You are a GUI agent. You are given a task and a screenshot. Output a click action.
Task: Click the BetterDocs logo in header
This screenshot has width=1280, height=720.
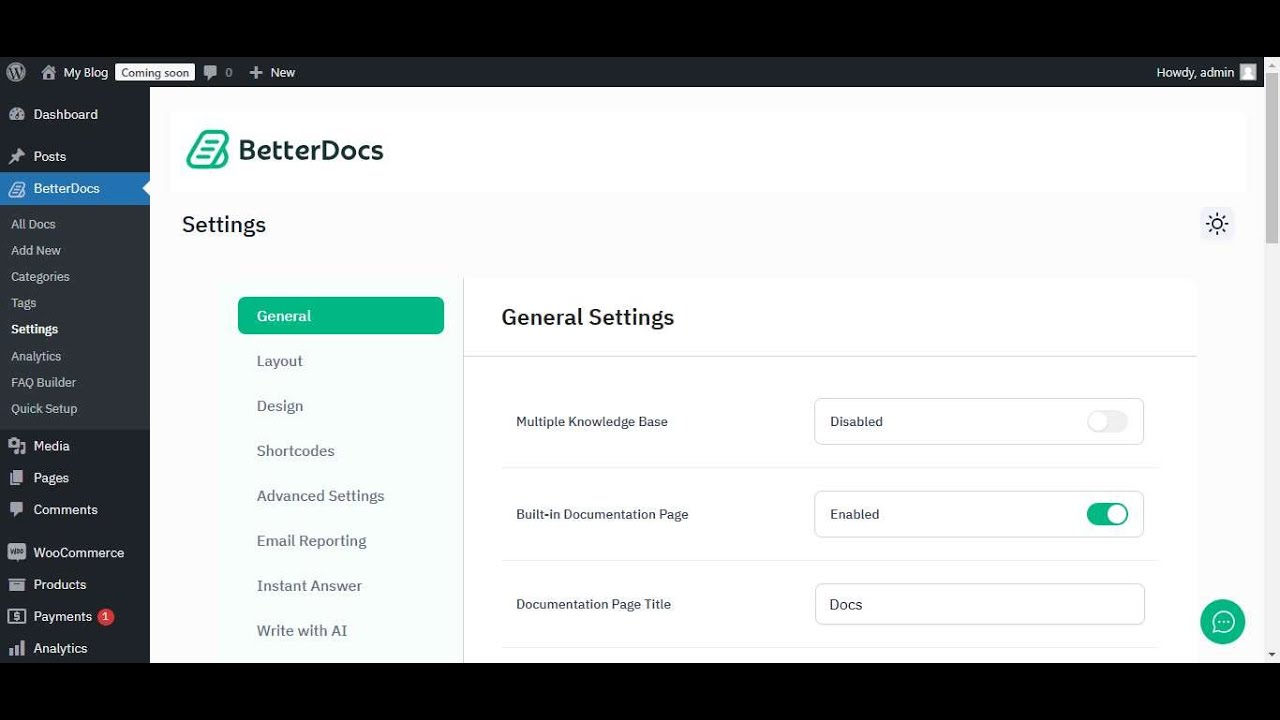(285, 150)
